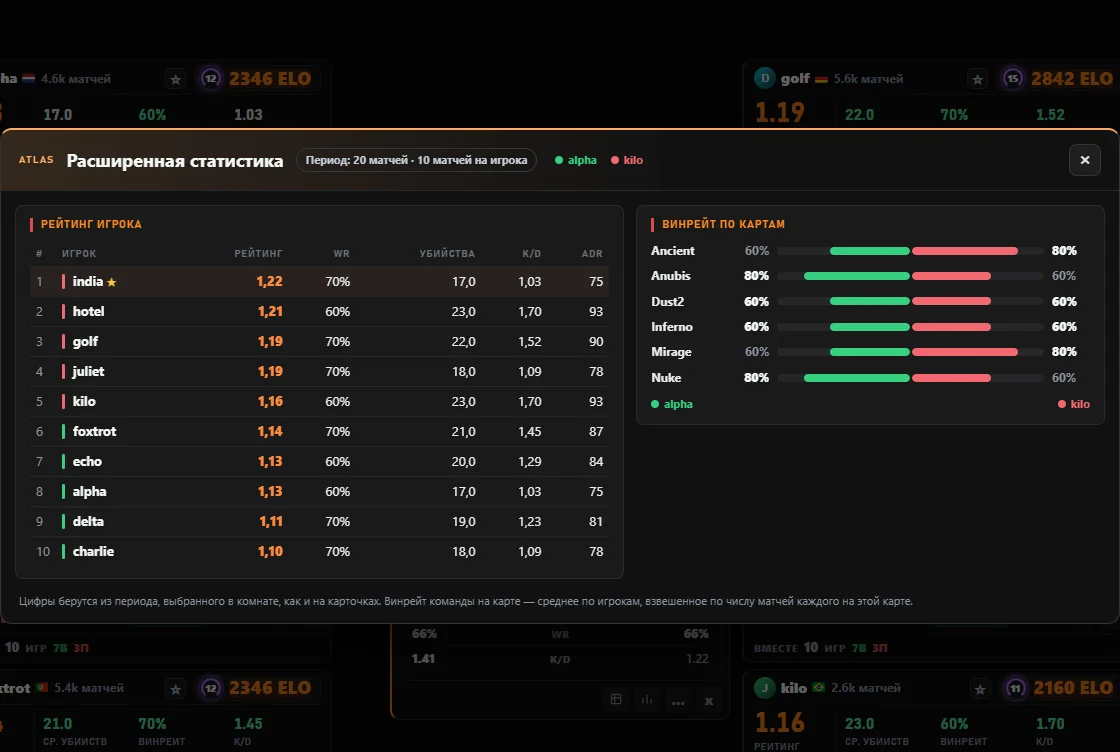This screenshot has height=752, width=1120.
Task: Click the Inferno map name
Action: coord(671,326)
